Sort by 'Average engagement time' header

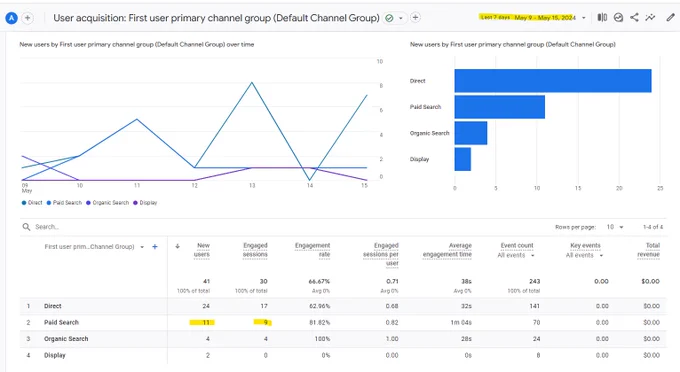[447, 250]
